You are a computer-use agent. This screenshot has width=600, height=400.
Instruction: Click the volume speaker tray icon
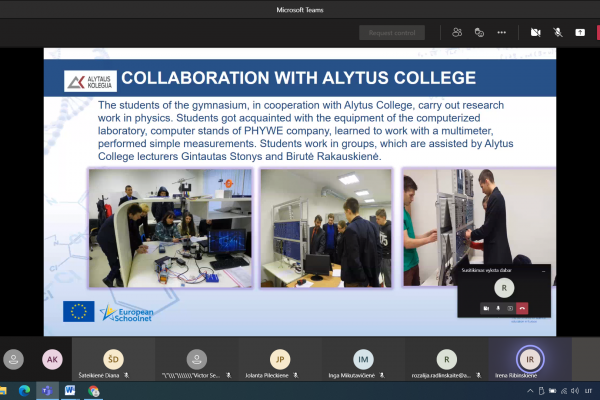pos(575,391)
